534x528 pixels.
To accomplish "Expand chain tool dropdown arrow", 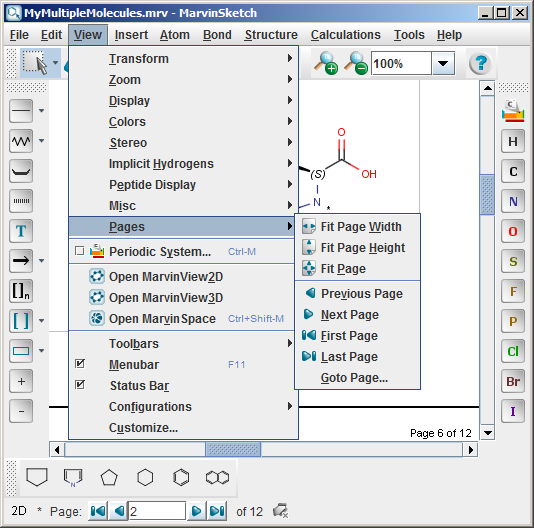I will tap(42, 141).
